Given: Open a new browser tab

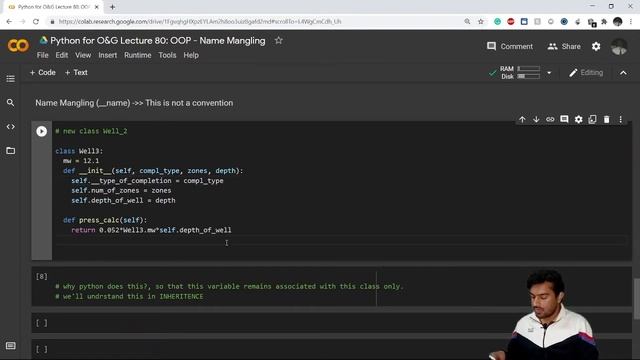Looking at the screenshot, I should (112, 7).
